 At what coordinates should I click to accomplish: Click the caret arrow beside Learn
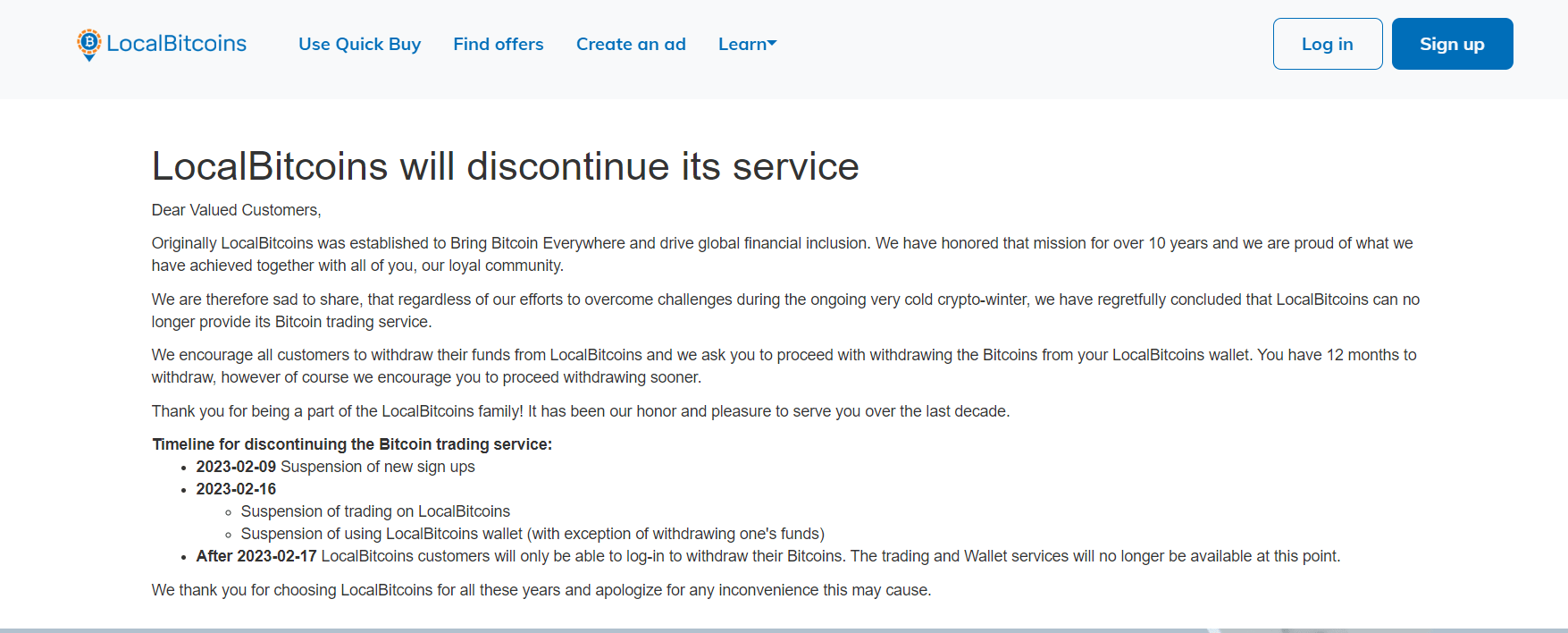(773, 43)
